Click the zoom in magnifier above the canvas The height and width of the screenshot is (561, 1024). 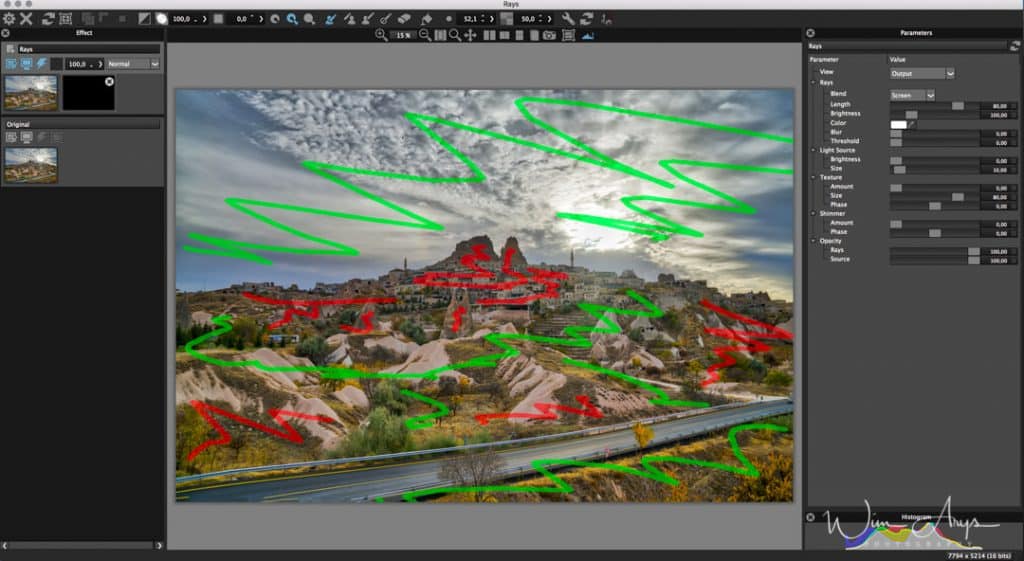point(381,35)
